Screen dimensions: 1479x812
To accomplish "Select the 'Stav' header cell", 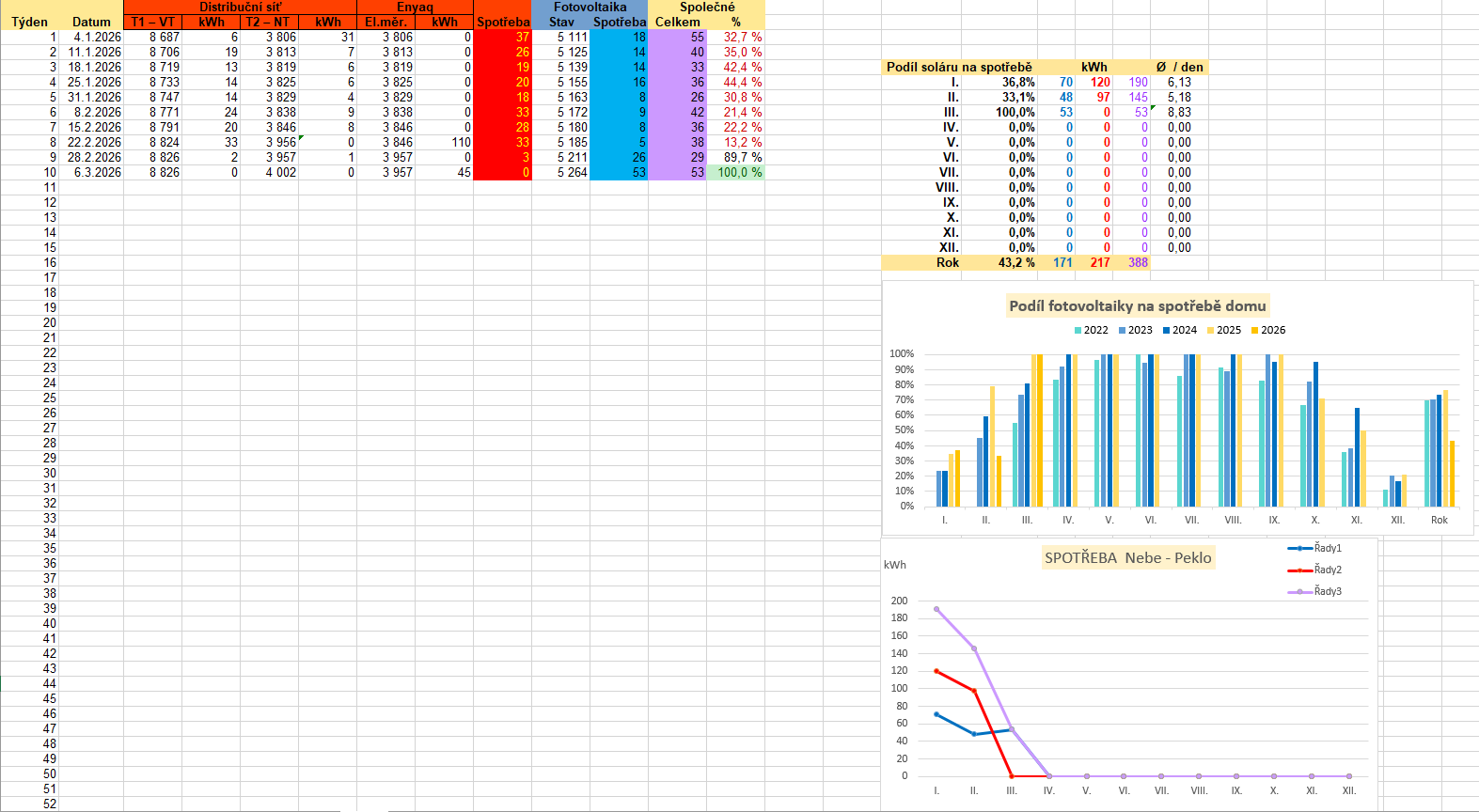I will (x=561, y=22).
